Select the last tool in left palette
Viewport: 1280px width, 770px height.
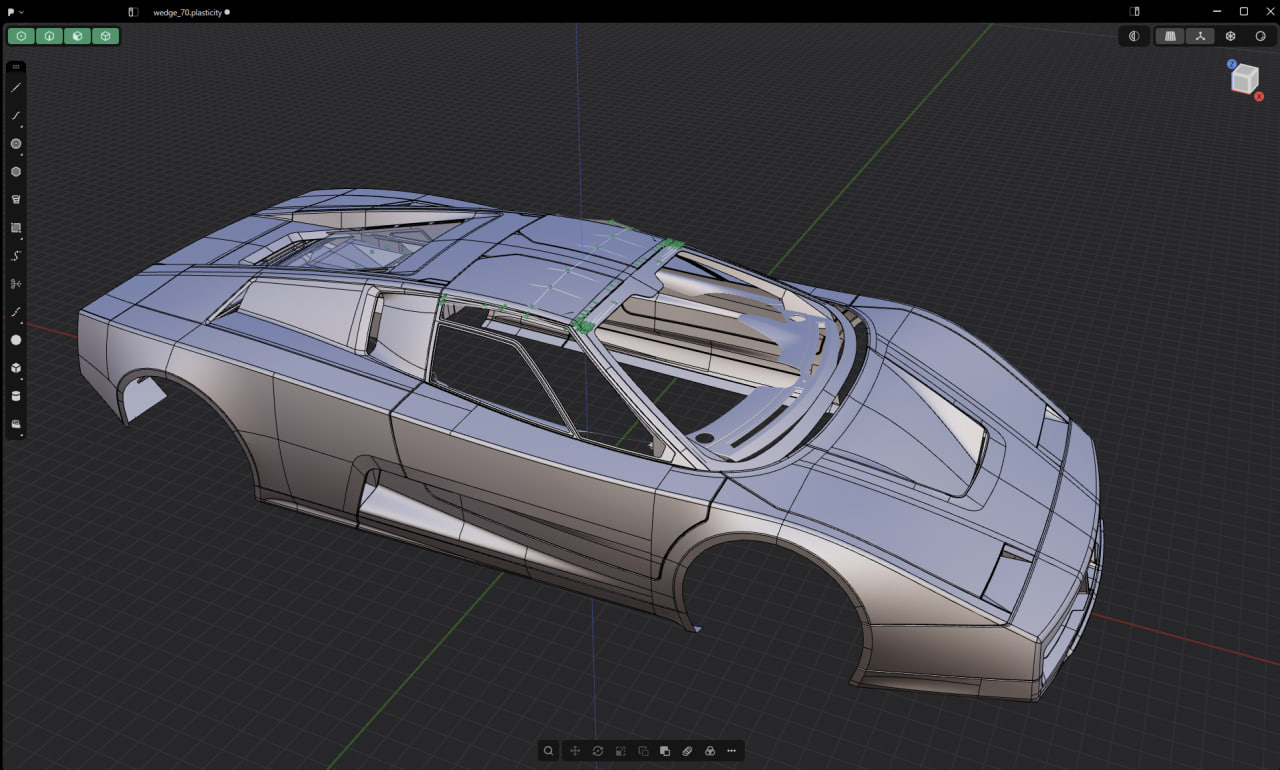click(x=16, y=424)
